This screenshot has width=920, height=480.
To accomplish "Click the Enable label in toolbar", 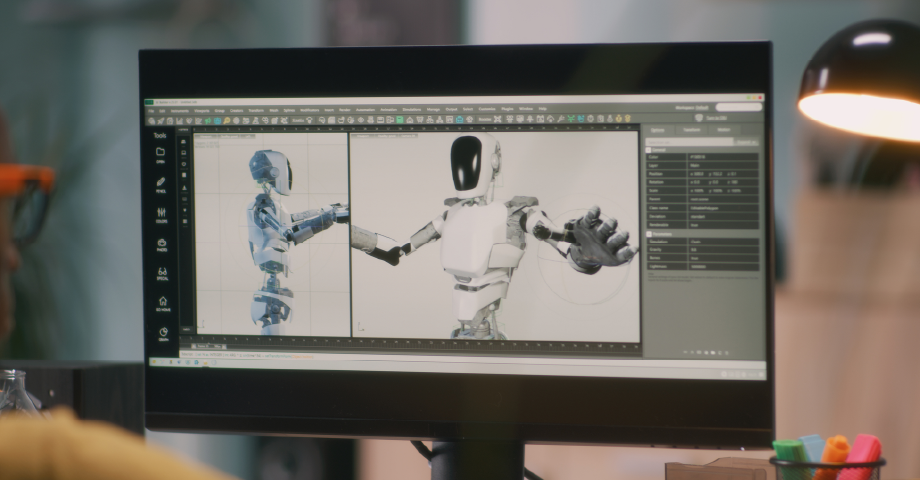I will [298, 120].
